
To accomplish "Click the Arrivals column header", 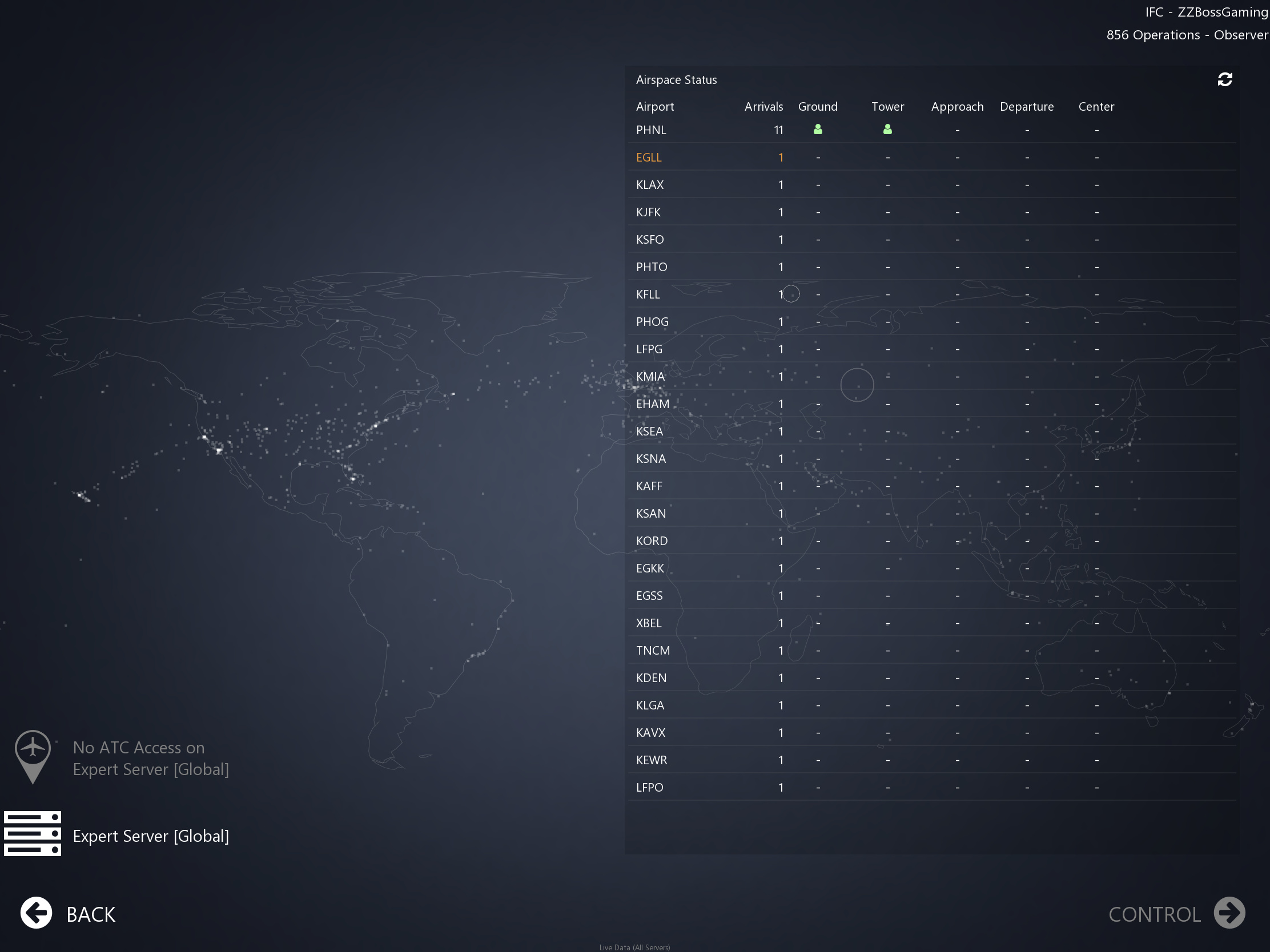I will point(763,107).
